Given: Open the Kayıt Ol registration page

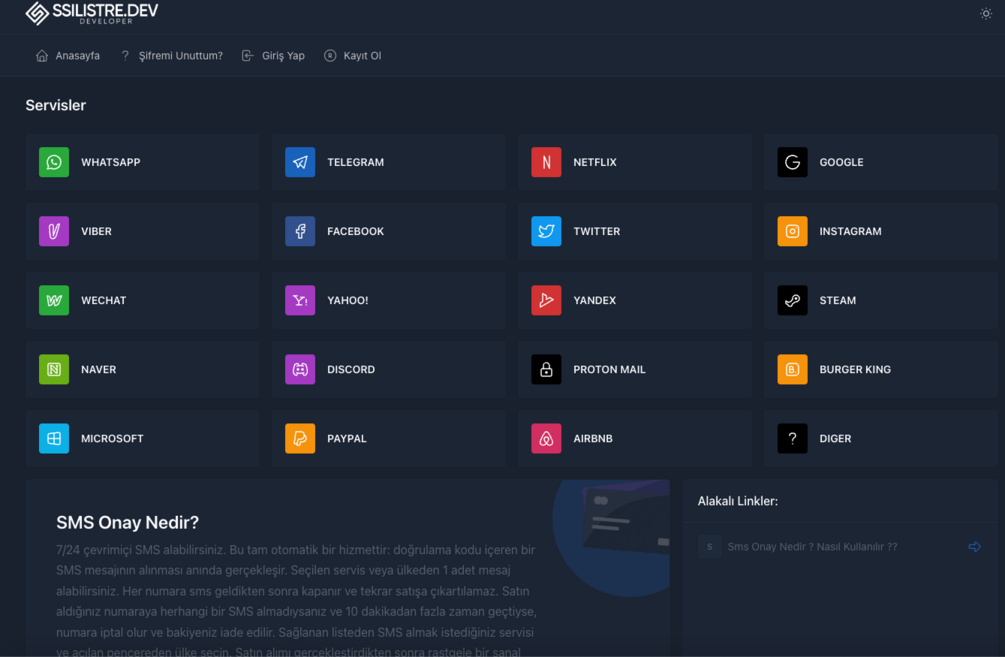Looking at the screenshot, I should pyautogui.click(x=353, y=56).
